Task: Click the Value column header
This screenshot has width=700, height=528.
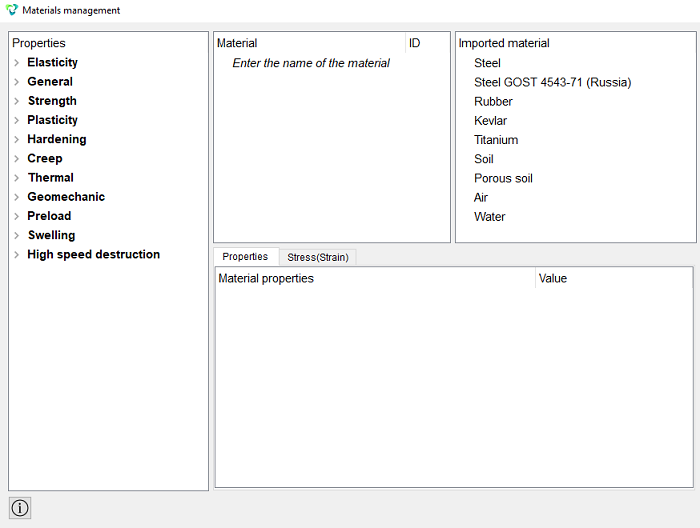Action: (x=614, y=278)
